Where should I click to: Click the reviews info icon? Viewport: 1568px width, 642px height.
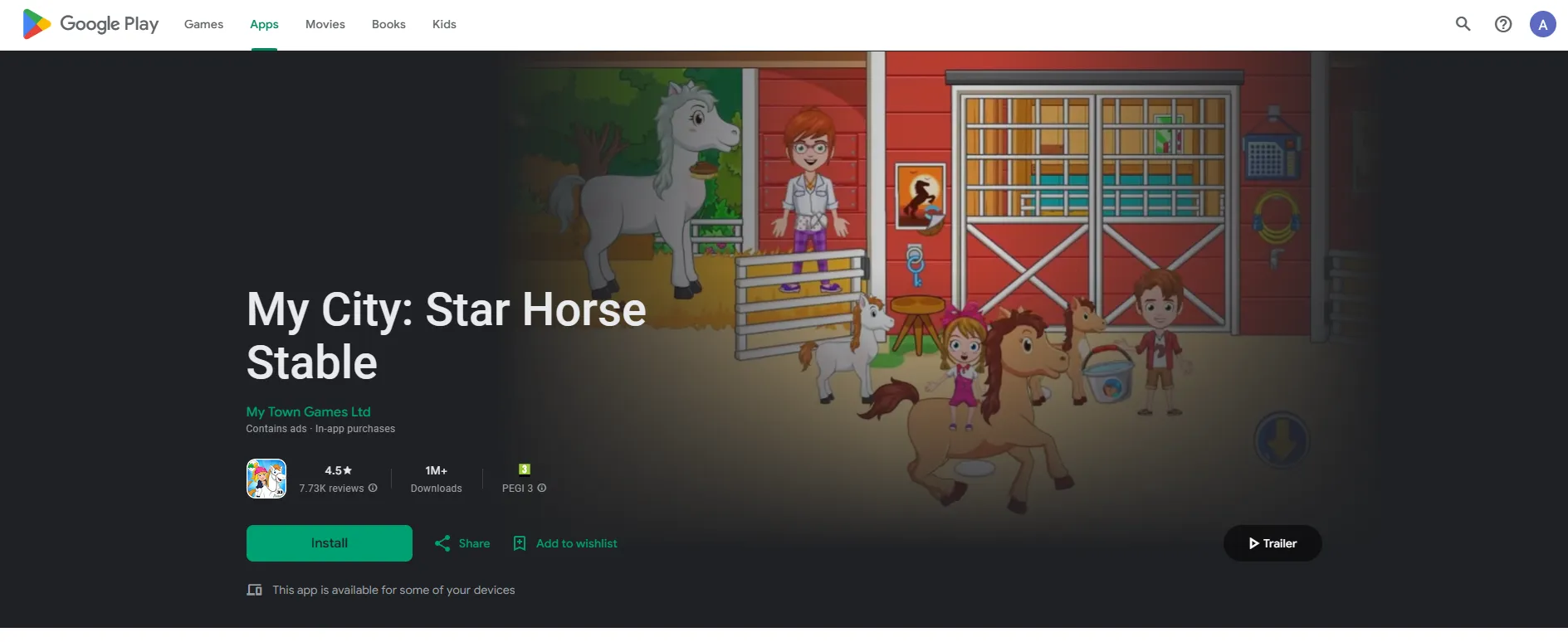point(373,488)
